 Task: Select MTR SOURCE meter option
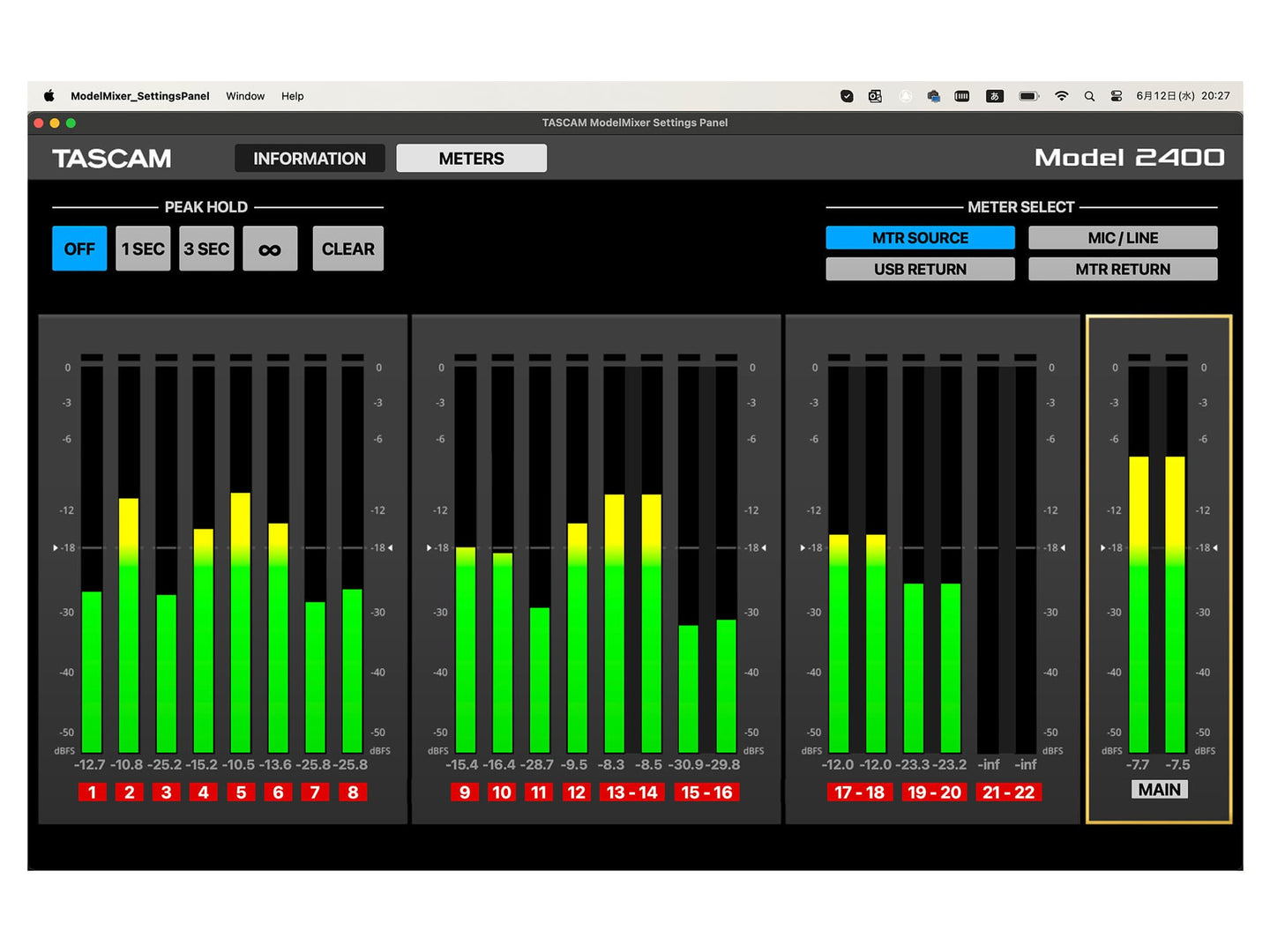920,238
